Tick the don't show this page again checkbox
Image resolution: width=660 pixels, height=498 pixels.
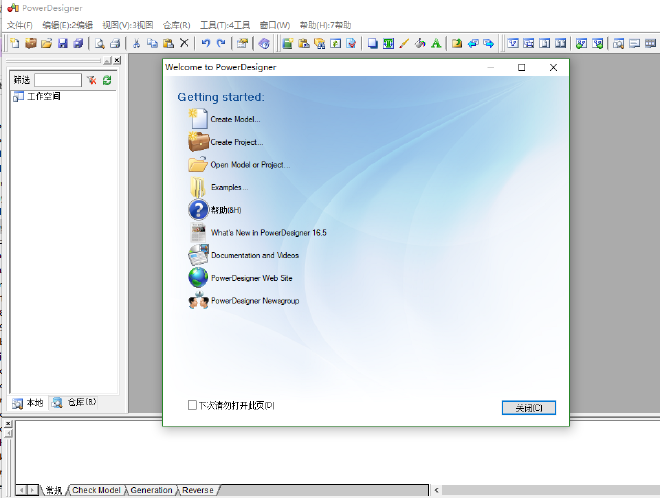pos(193,405)
